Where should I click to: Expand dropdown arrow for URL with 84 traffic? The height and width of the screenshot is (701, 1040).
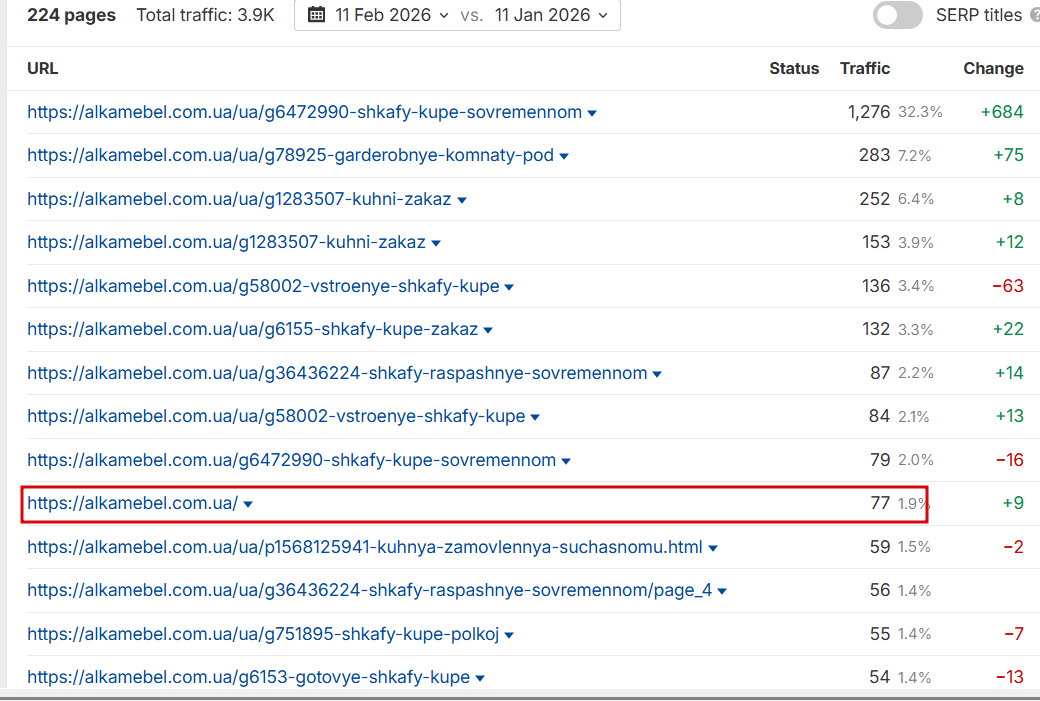pyautogui.click(x=535, y=417)
